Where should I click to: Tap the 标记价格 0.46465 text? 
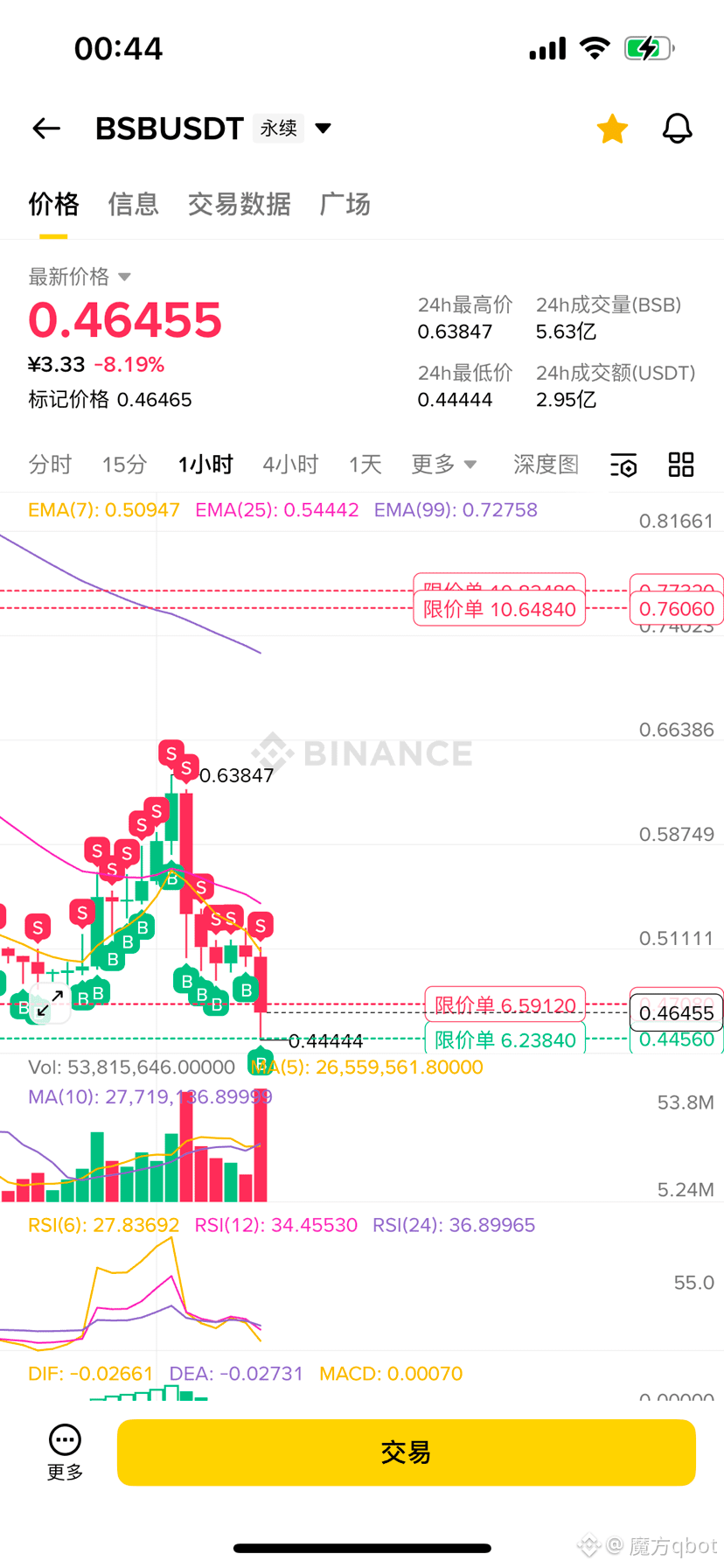click(x=110, y=400)
